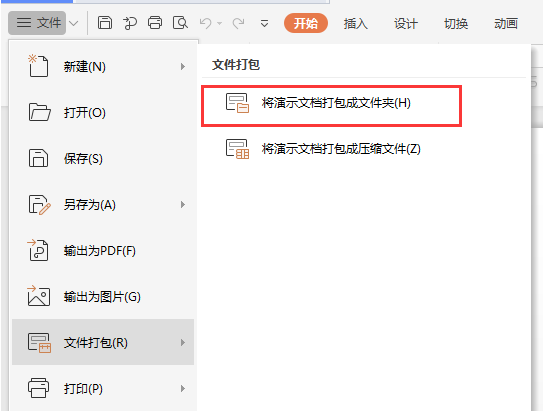Viewport: 543px width, 411px height.
Task: Click the 另存为 pencil document icon
Action: 39,205
